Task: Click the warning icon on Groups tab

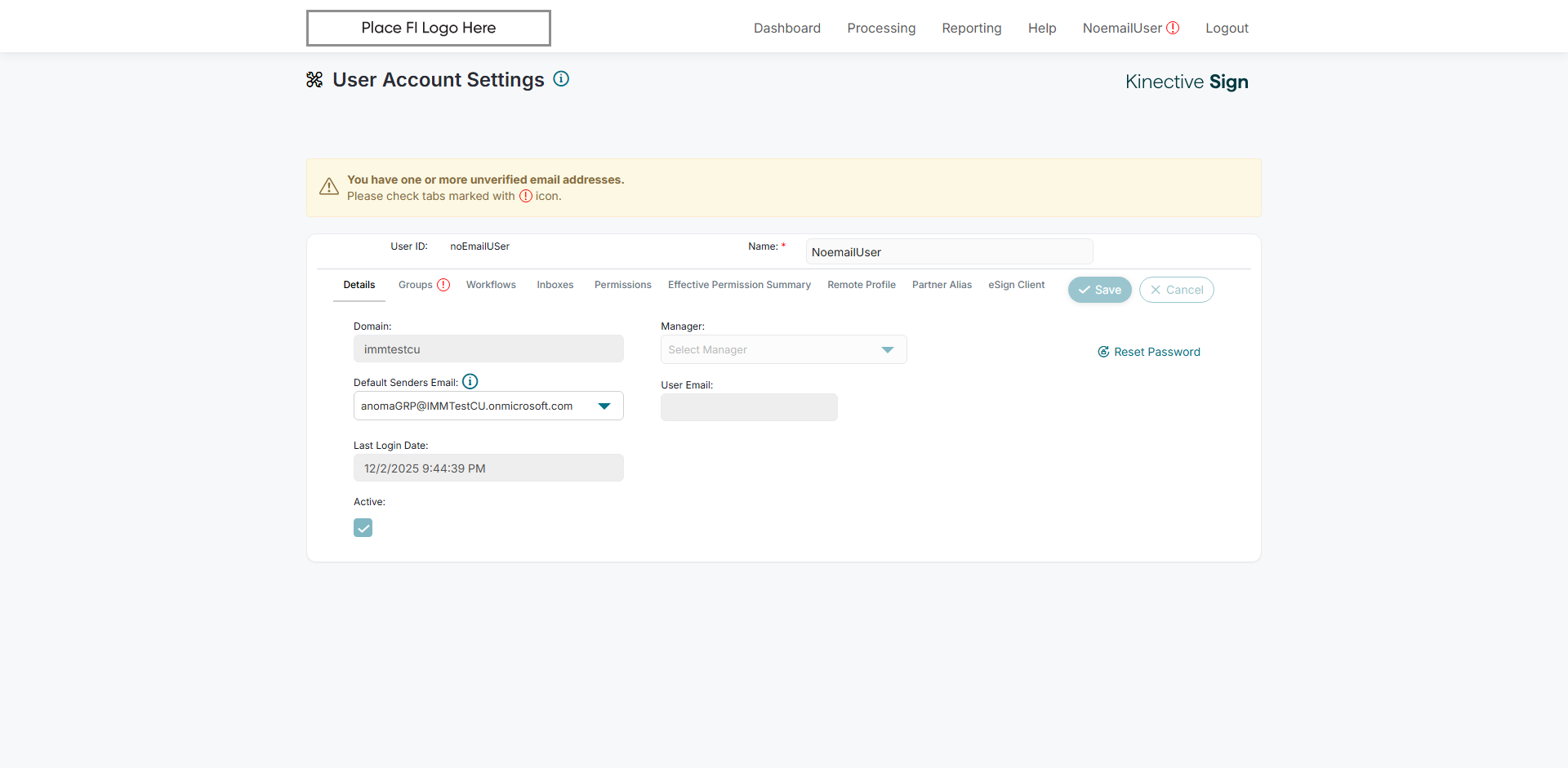Action: [443, 285]
